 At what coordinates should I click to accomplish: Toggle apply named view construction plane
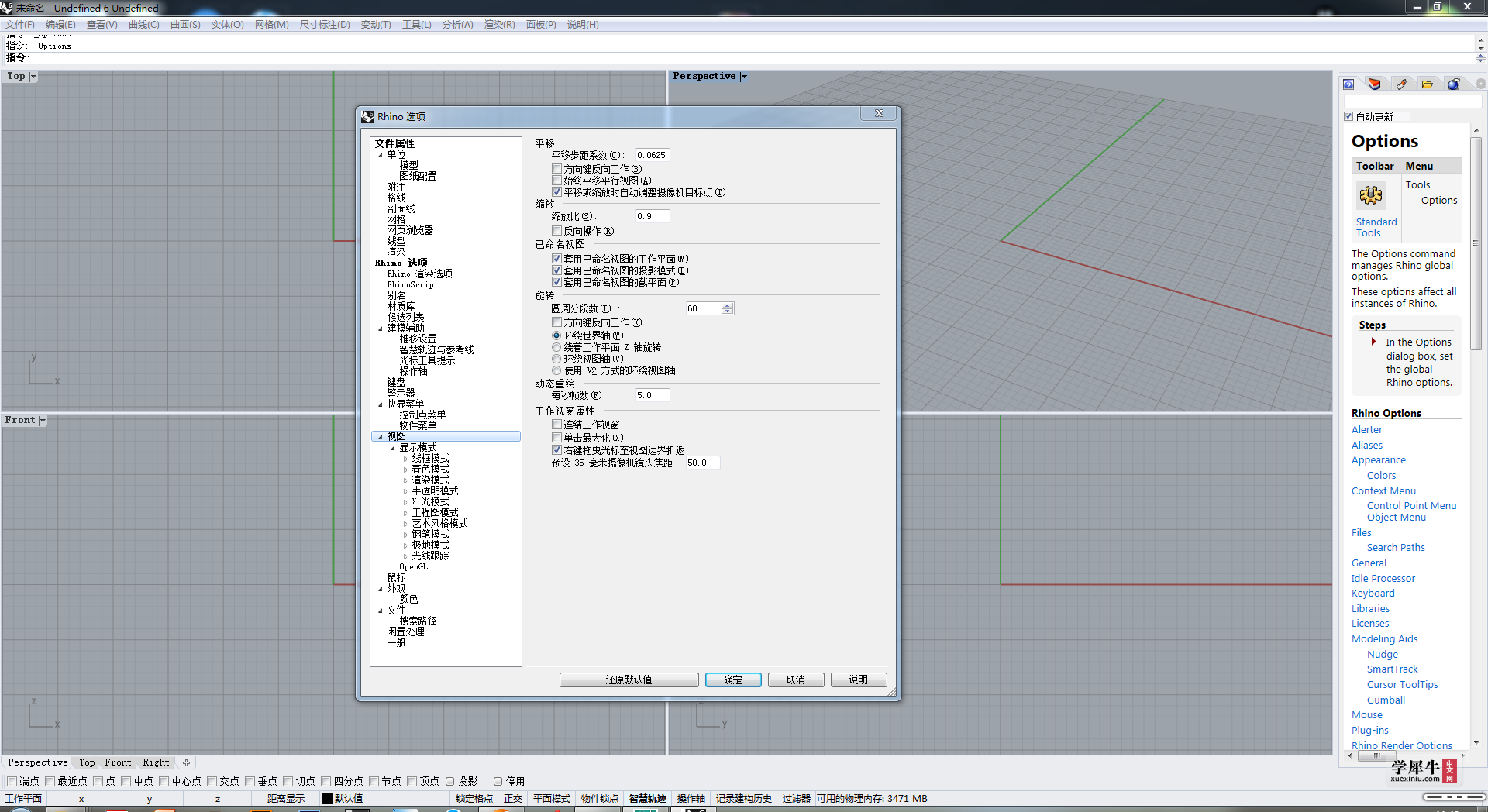[556, 259]
